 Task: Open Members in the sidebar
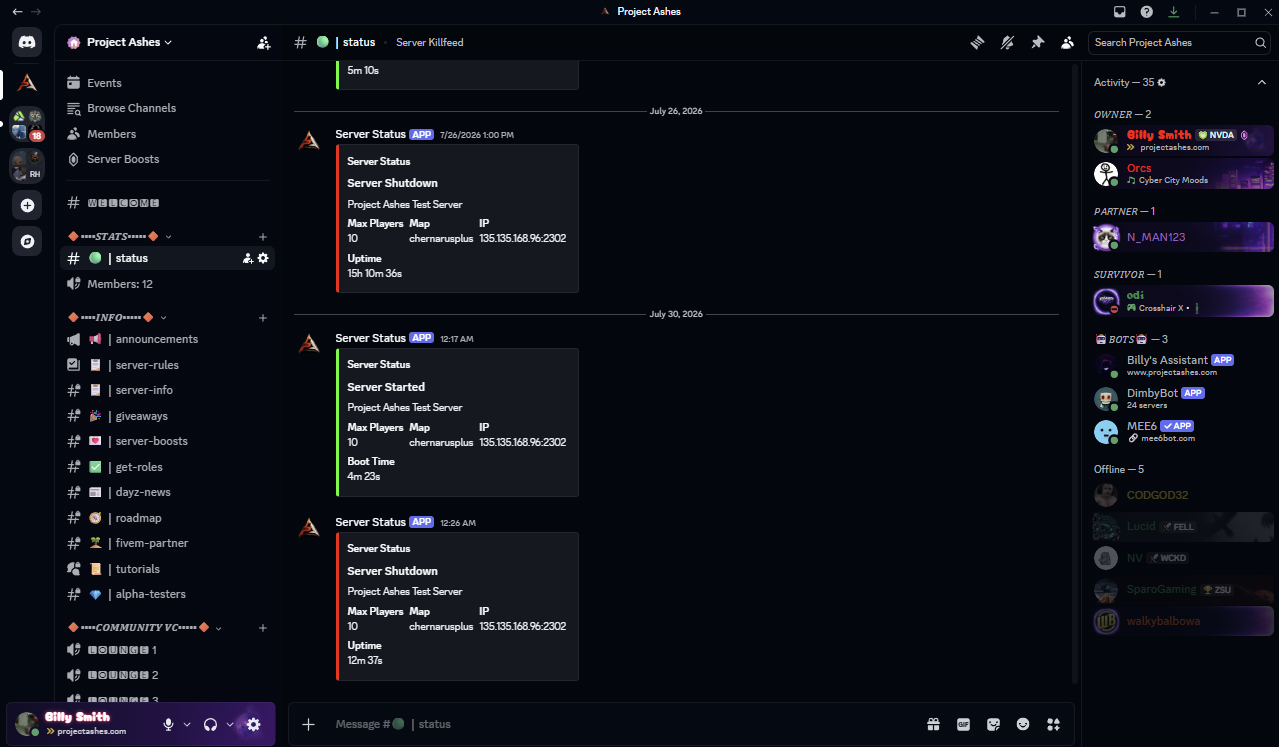pyautogui.click(x=167, y=134)
